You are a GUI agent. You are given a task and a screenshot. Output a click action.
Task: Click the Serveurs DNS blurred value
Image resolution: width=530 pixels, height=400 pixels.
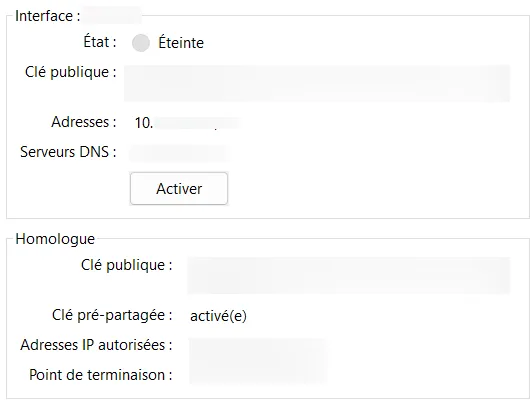point(179,153)
